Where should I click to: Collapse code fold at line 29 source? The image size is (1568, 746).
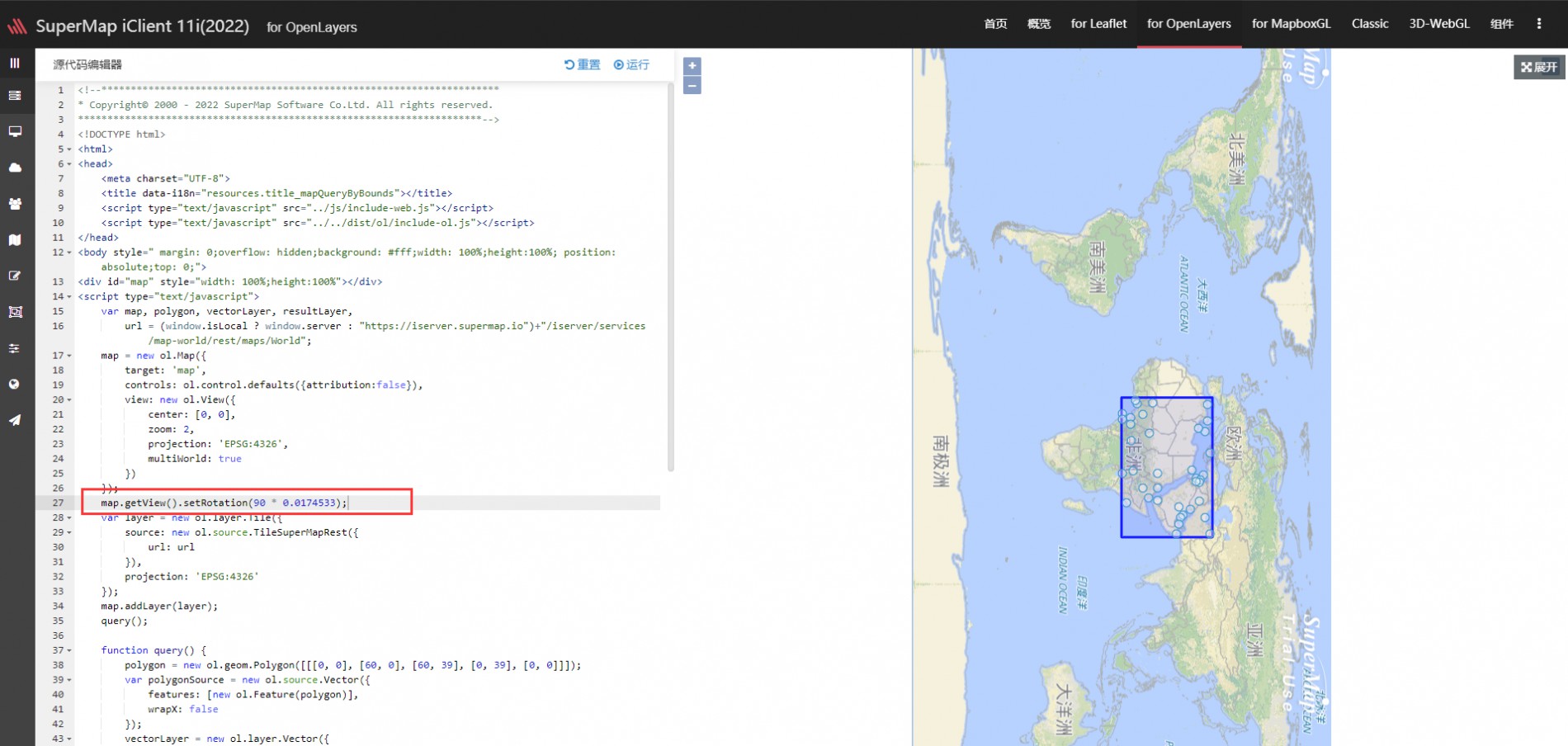69,533
